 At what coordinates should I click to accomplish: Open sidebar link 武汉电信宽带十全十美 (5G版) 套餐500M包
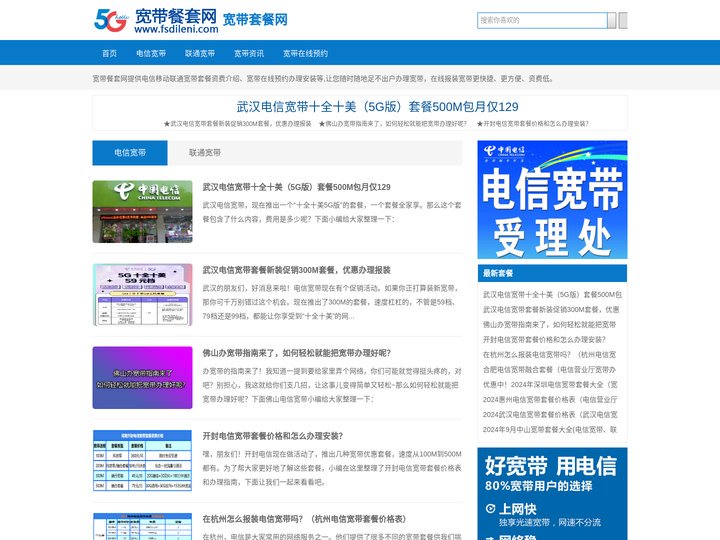click(552, 294)
